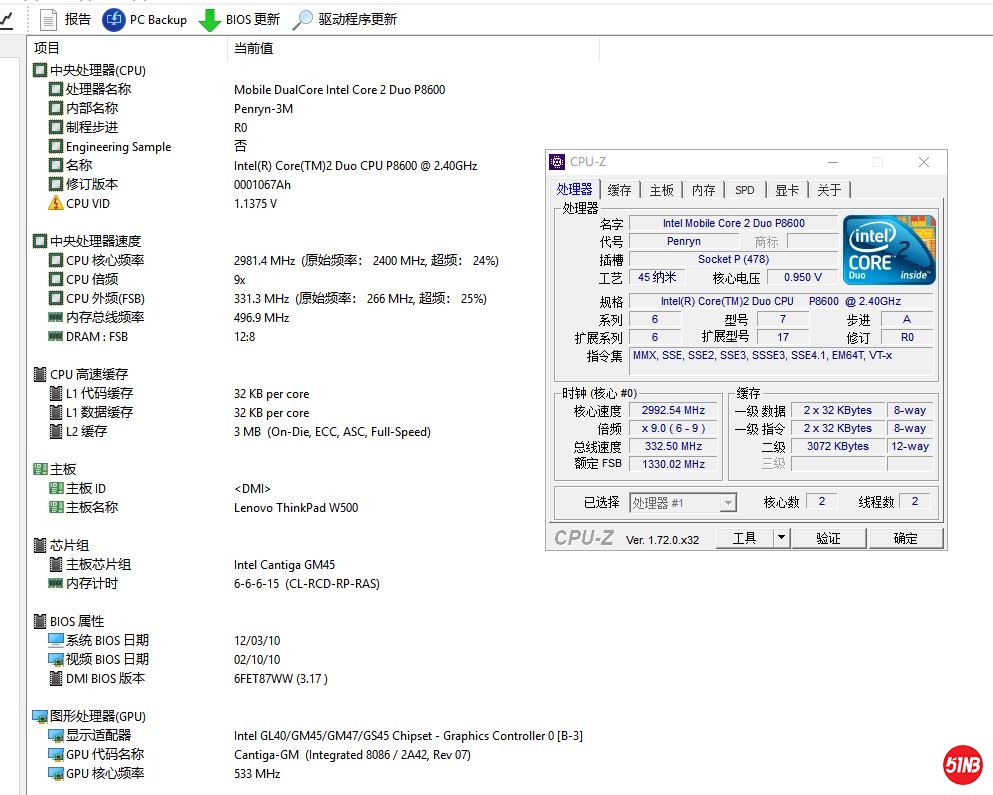Click the 主板名称 board icon
The height and width of the screenshot is (795, 993).
pyautogui.click(x=56, y=507)
